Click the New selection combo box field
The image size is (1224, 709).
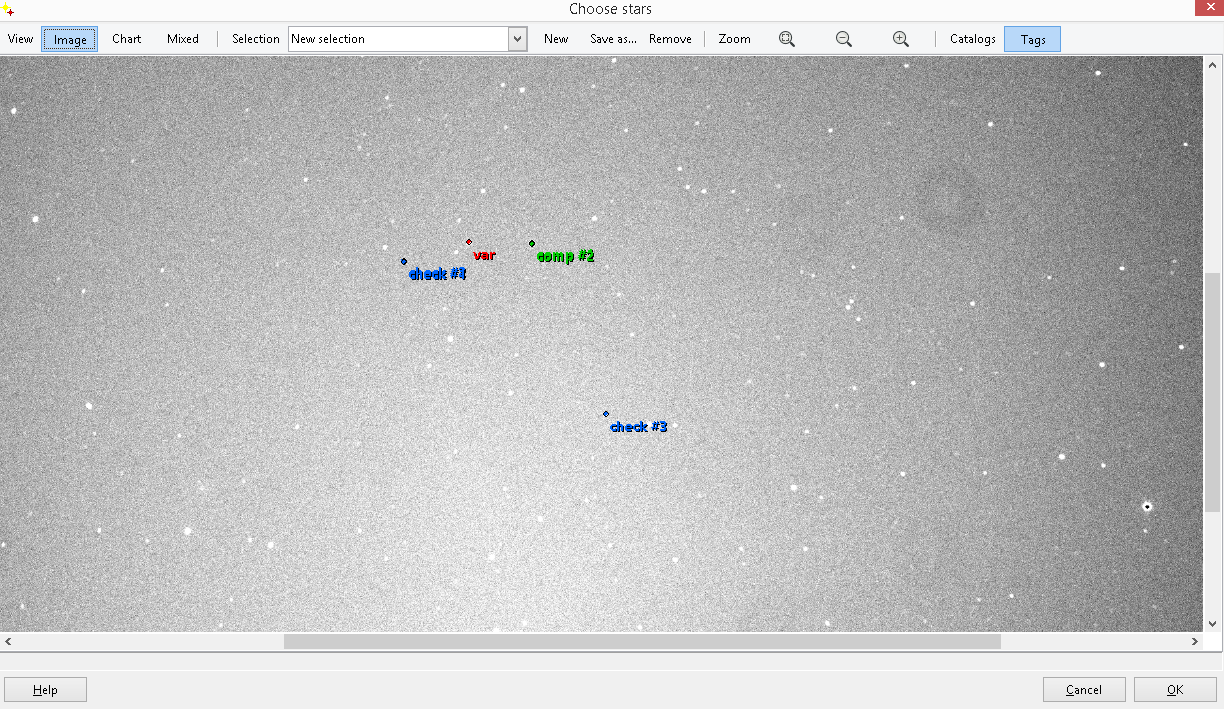[398, 39]
